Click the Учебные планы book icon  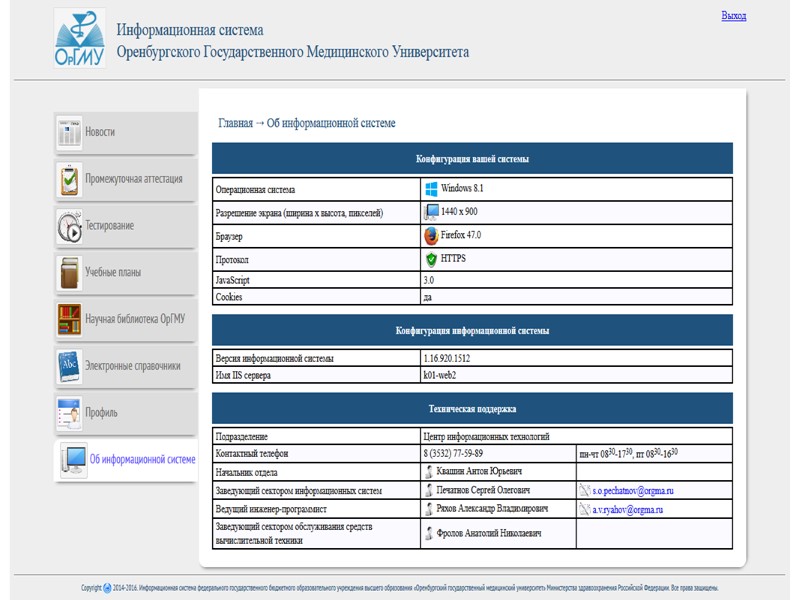coord(69,273)
